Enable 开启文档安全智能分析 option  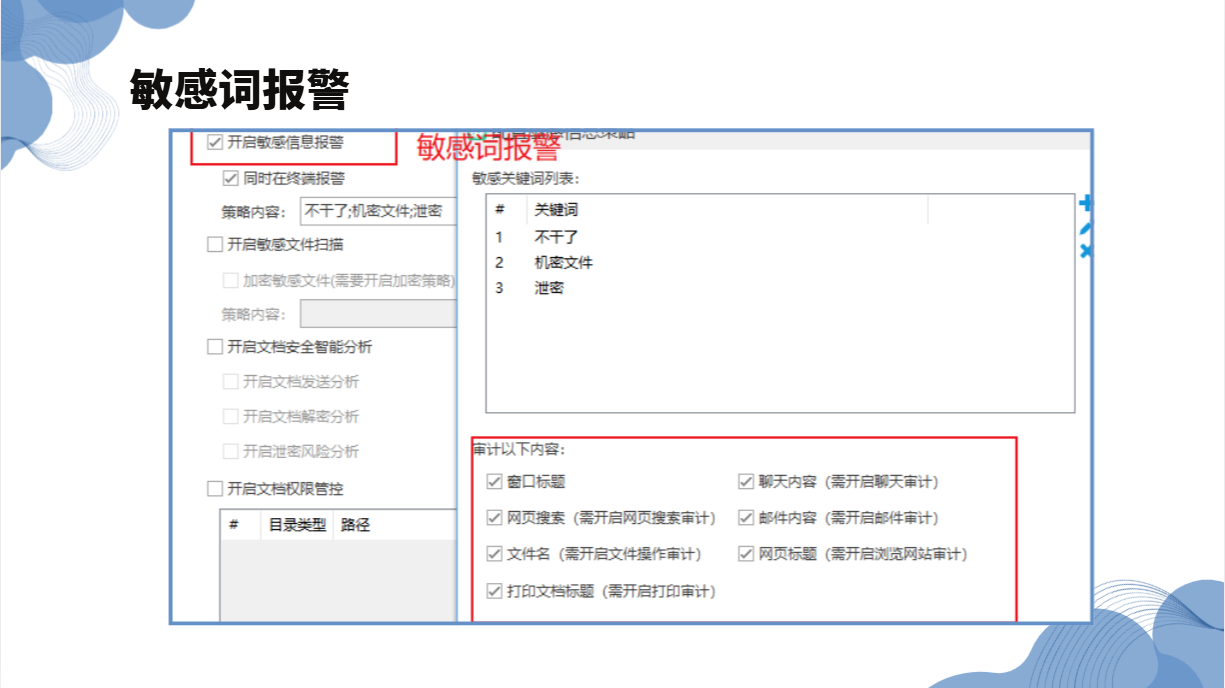point(214,347)
